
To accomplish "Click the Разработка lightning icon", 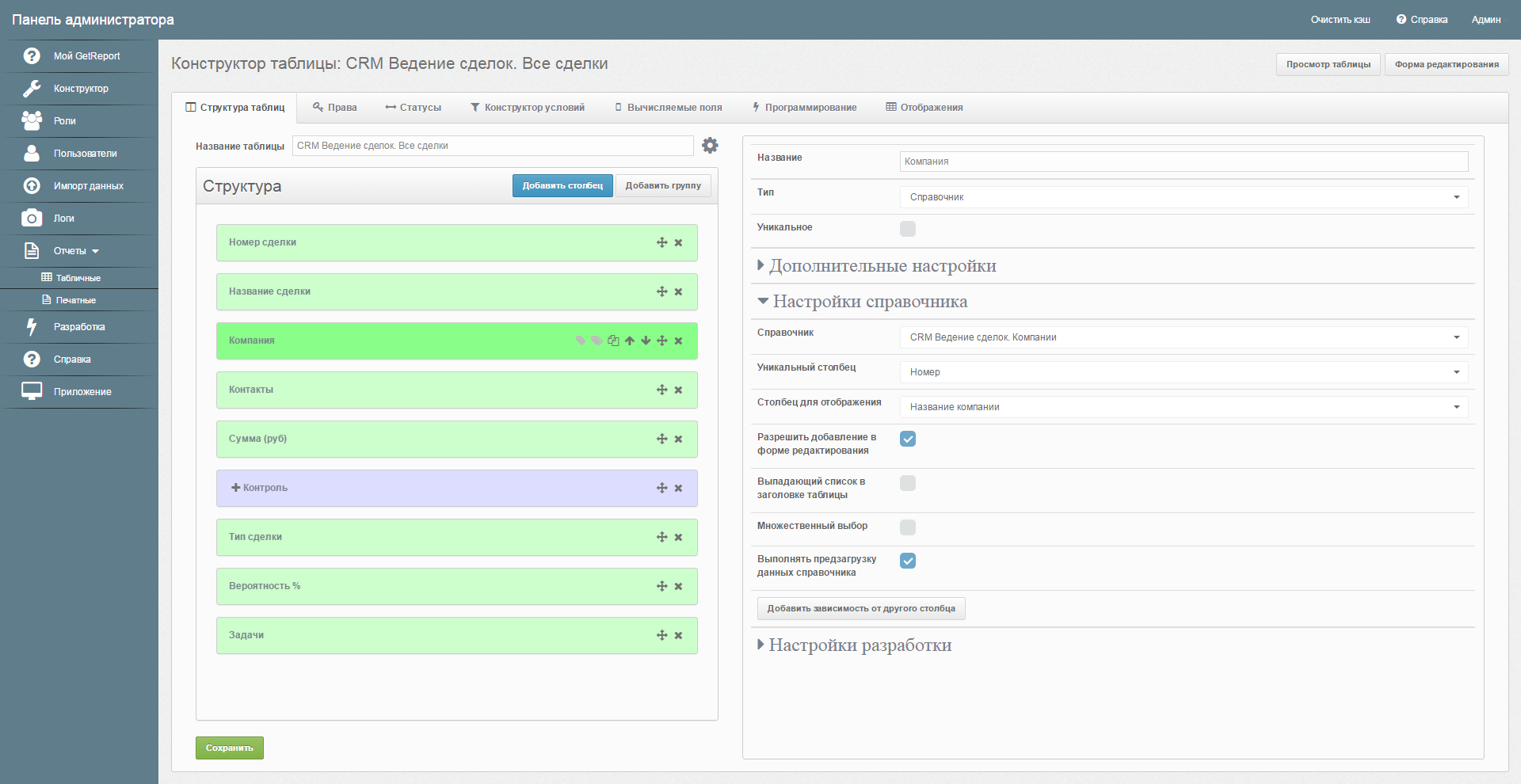I will [x=32, y=326].
